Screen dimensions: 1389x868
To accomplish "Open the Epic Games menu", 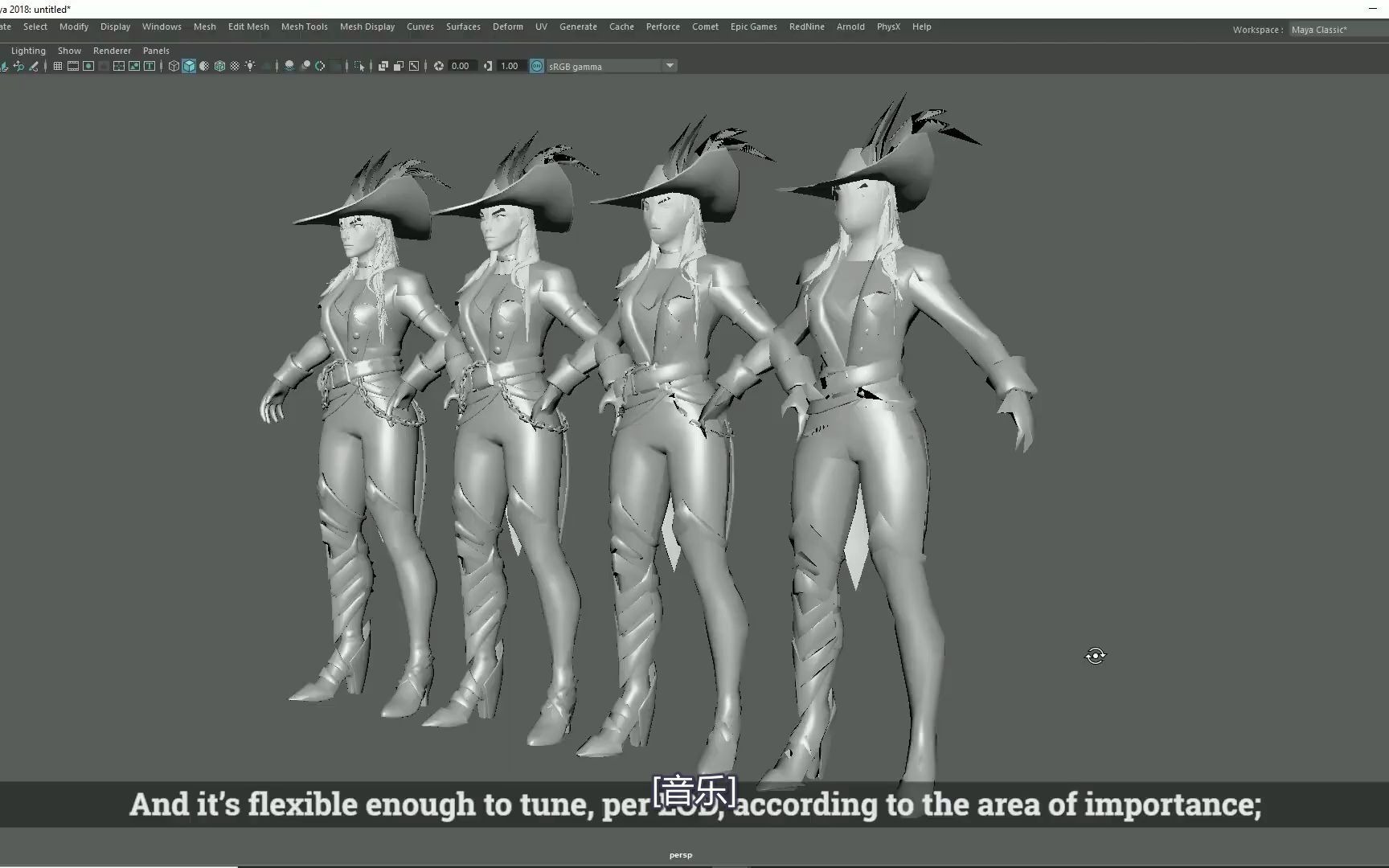I will [753, 27].
